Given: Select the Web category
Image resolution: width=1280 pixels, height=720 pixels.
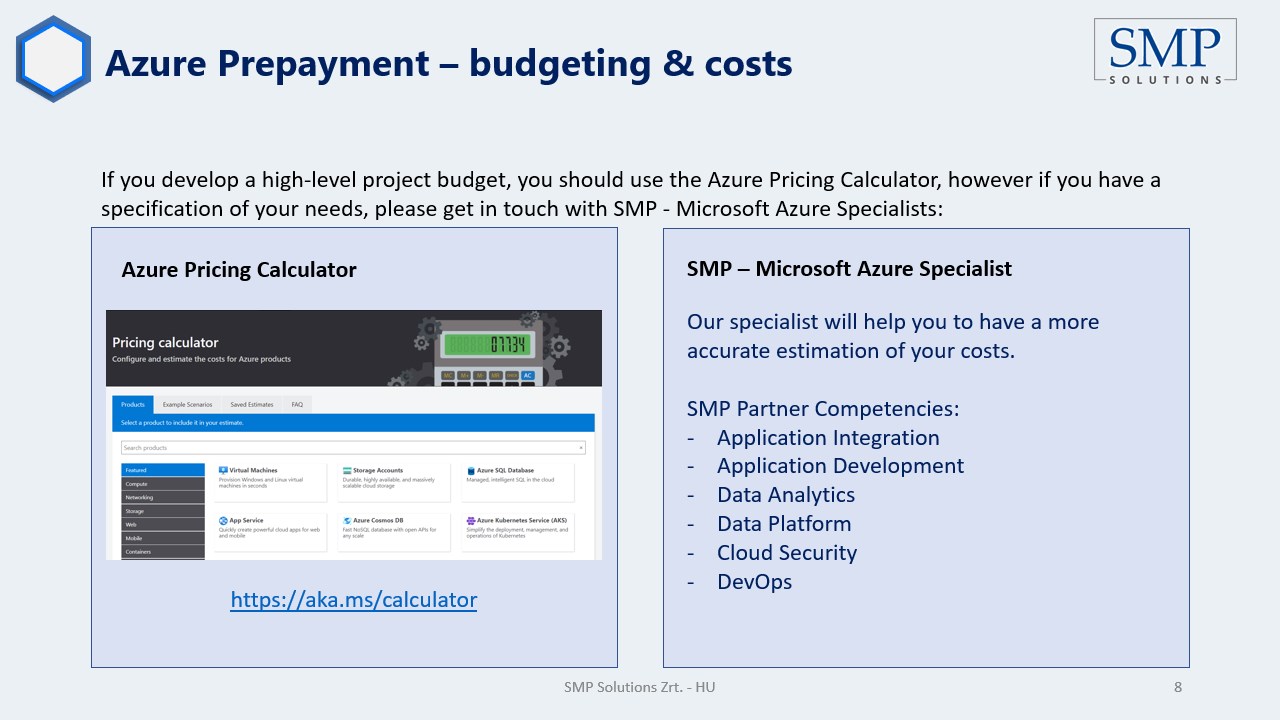Looking at the screenshot, I should pos(163,524).
